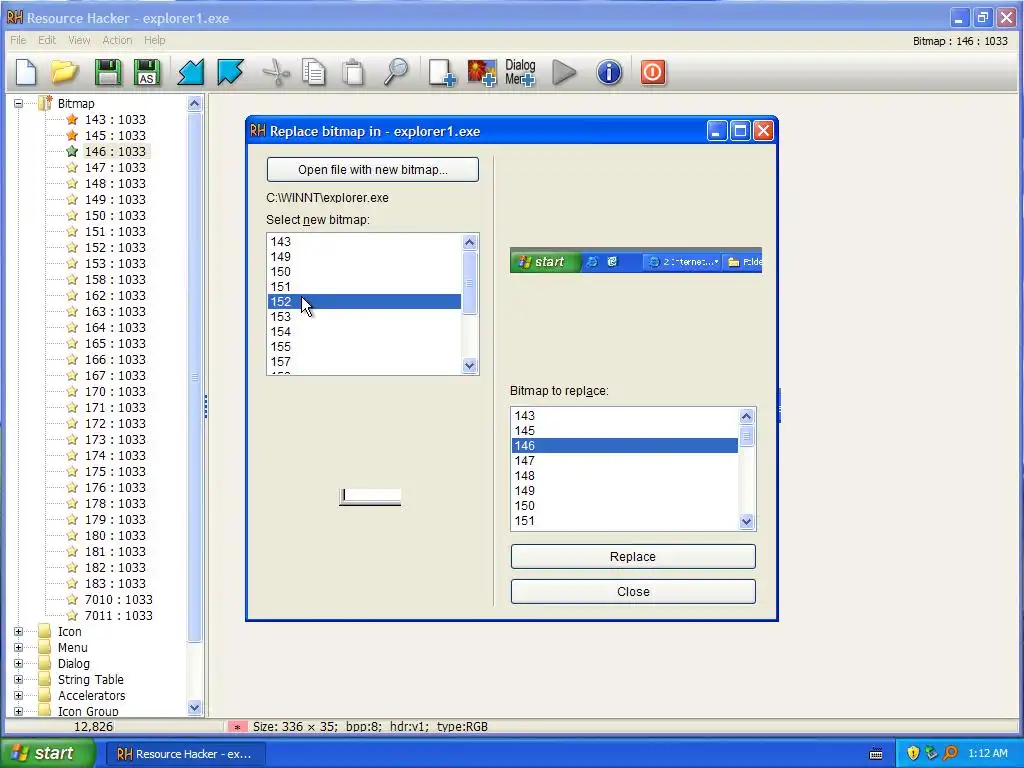Select tree item 7010 : 1033
This screenshot has height=768, width=1024.
tap(118, 600)
